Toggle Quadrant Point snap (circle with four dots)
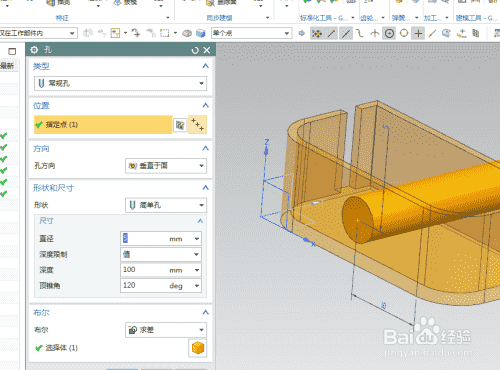 (x=404, y=33)
